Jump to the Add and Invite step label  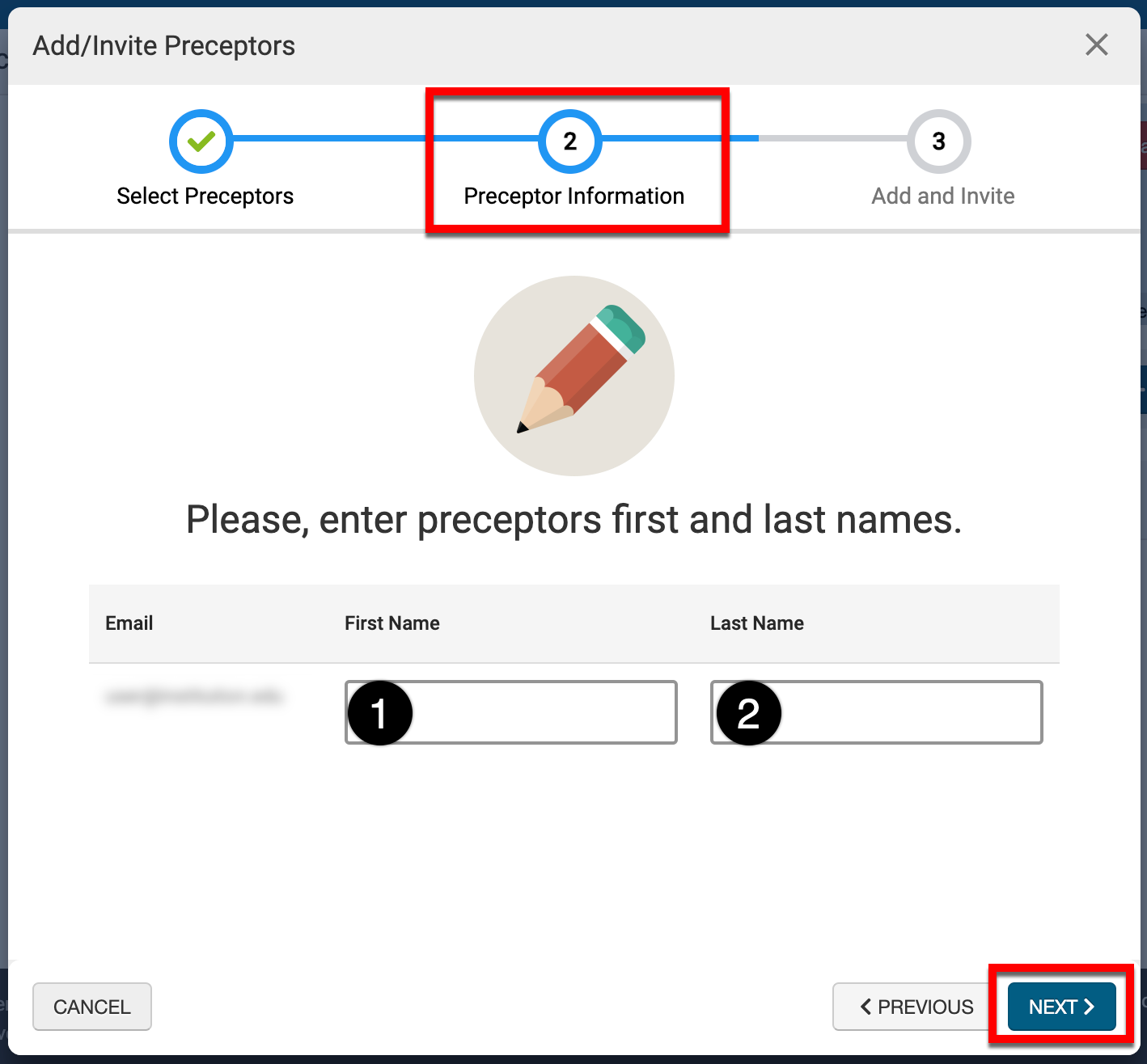(x=942, y=196)
